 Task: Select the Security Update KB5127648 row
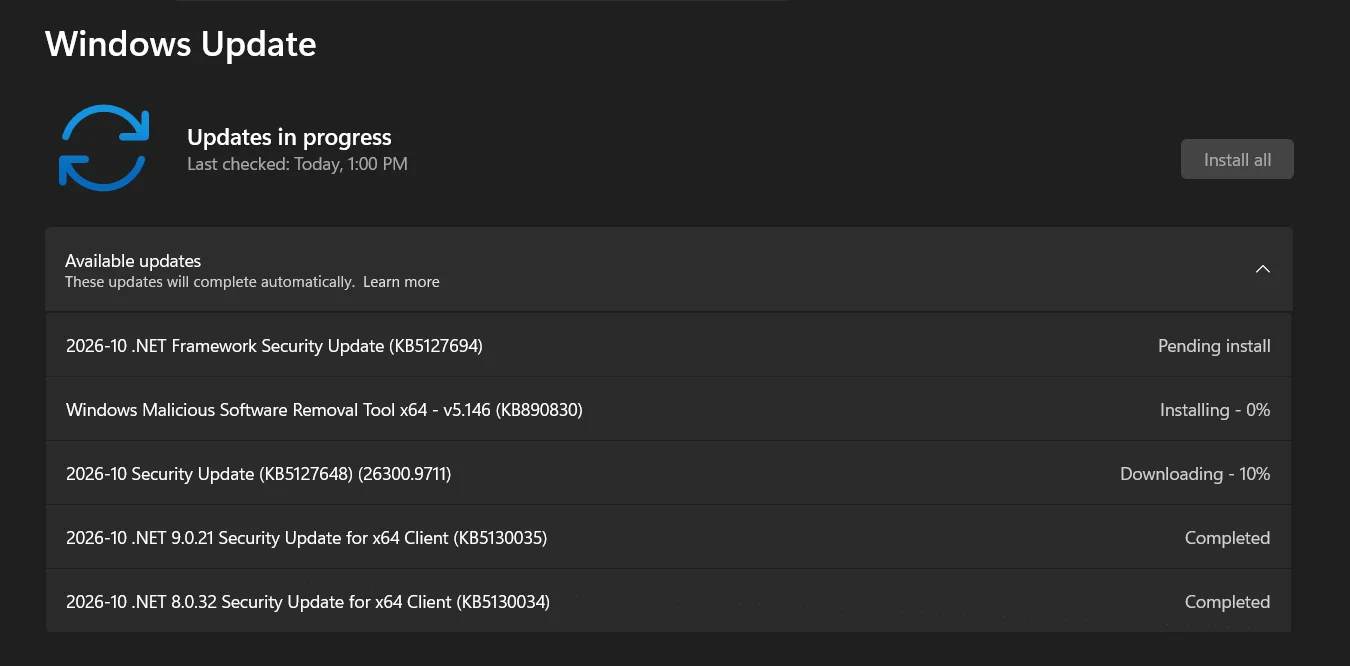click(x=668, y=473)
